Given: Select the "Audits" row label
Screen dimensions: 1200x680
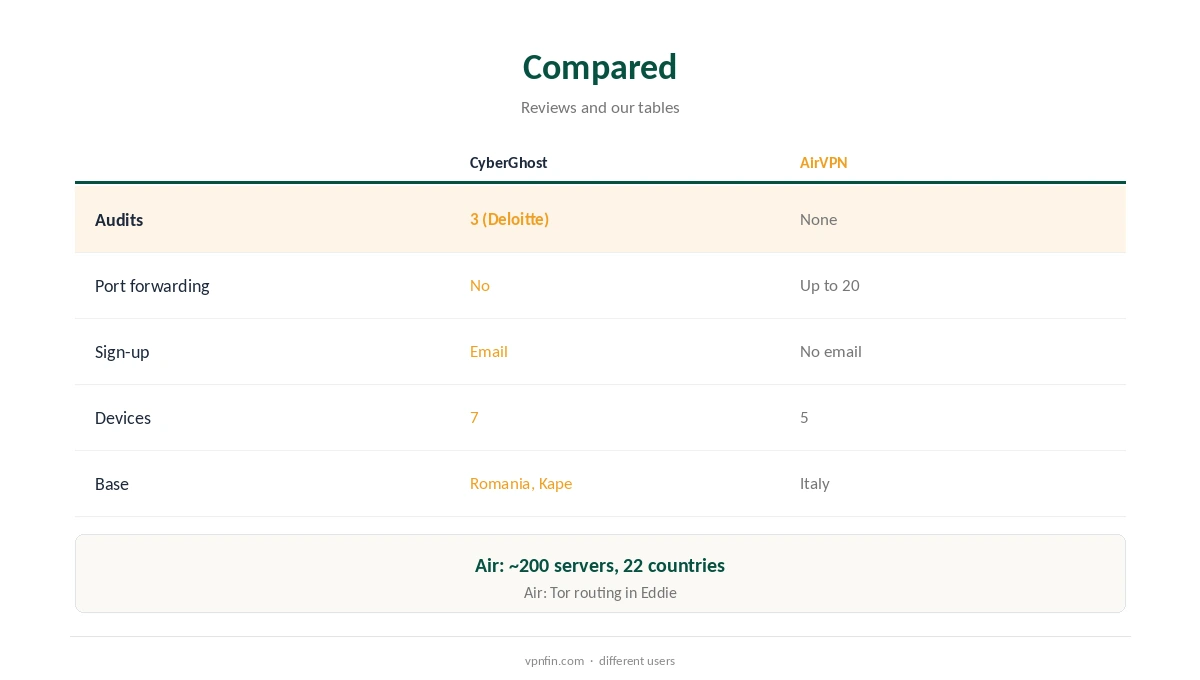Looking at the screenshot, I should pos(119,220).
